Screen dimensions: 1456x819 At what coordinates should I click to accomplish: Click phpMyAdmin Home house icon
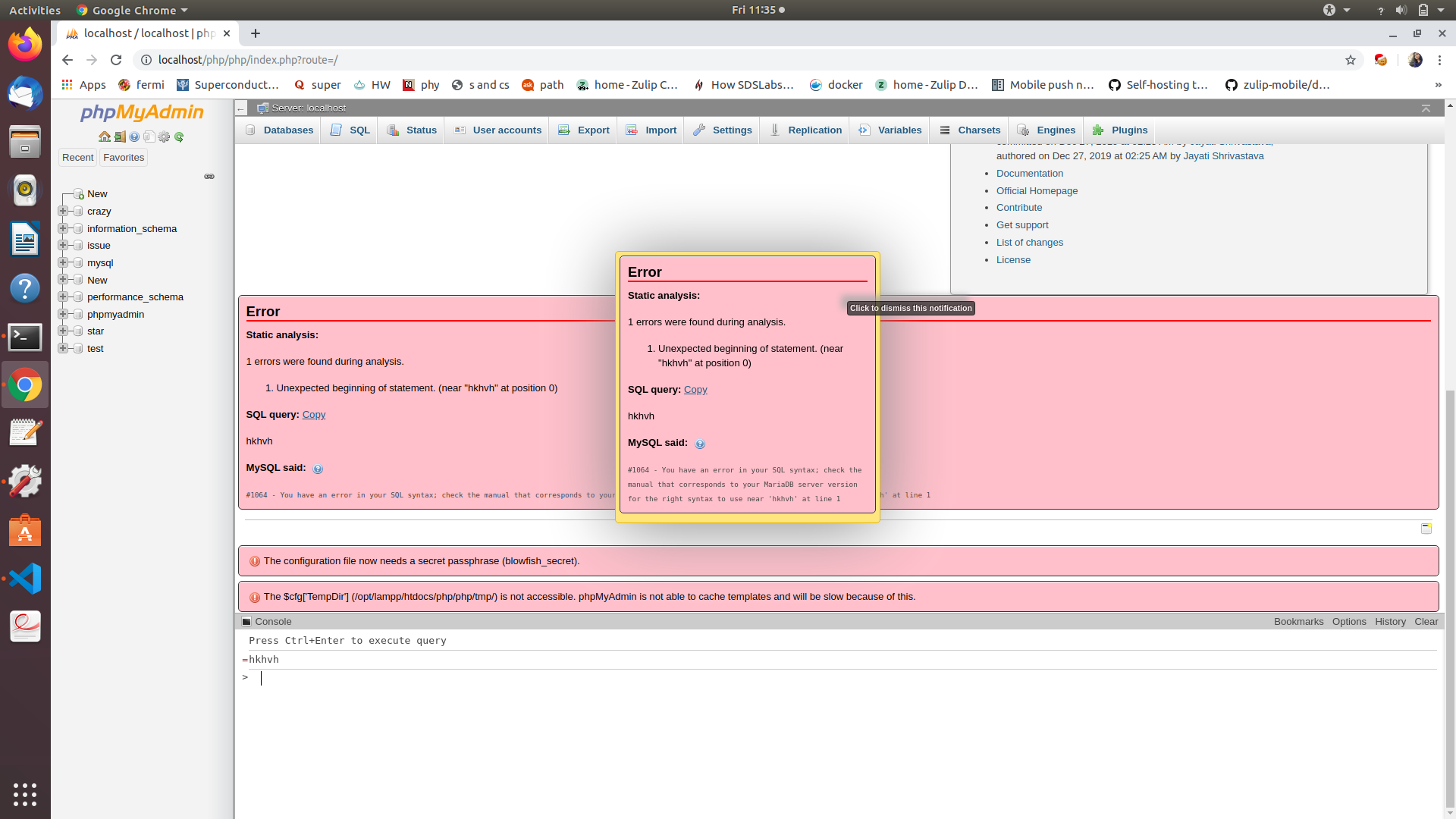(x=105, y=137)
